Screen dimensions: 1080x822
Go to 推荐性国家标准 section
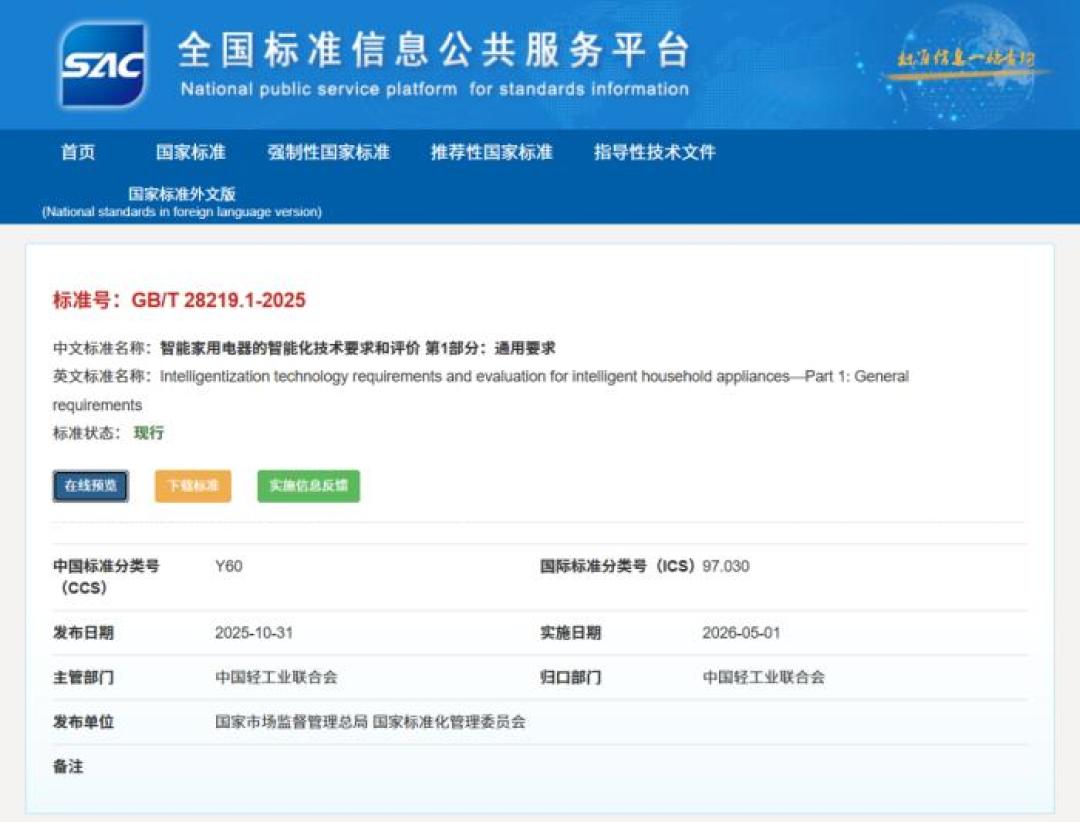pyautogui.click(x=492, y=152)
